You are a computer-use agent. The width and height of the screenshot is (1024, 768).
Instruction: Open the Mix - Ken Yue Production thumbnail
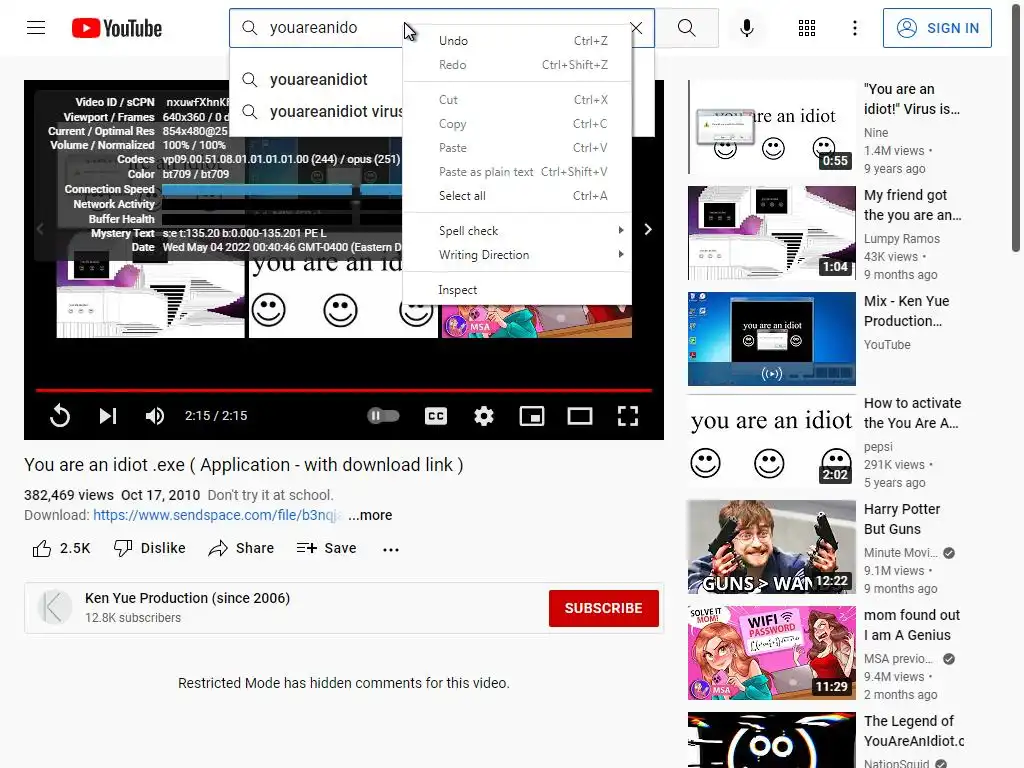click(771, 339)
